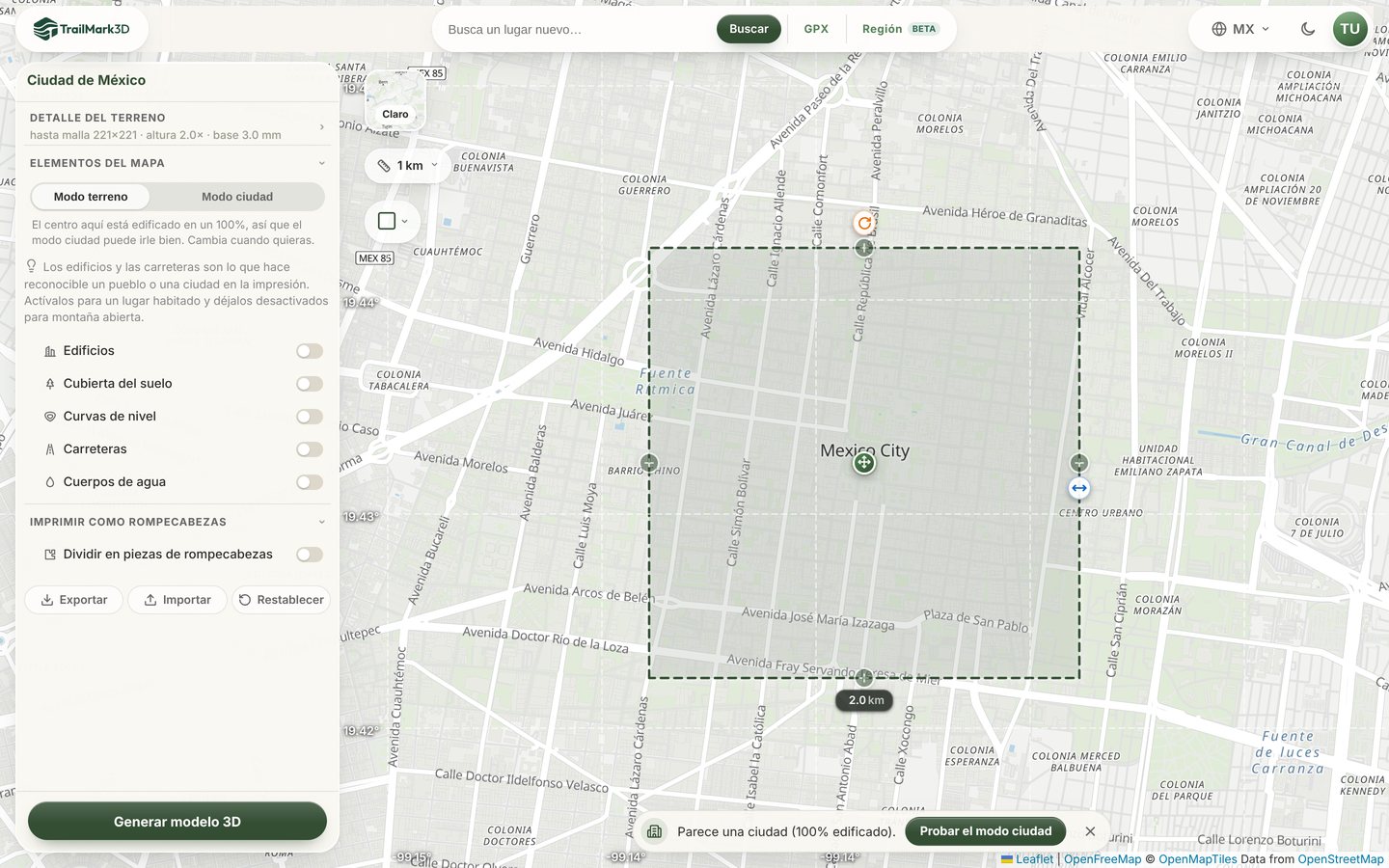Click the top edge handle of the selection
Image resolution: width=1389 pixels, height=868 pixels.
pyautogui.click(x=864, y=248)
